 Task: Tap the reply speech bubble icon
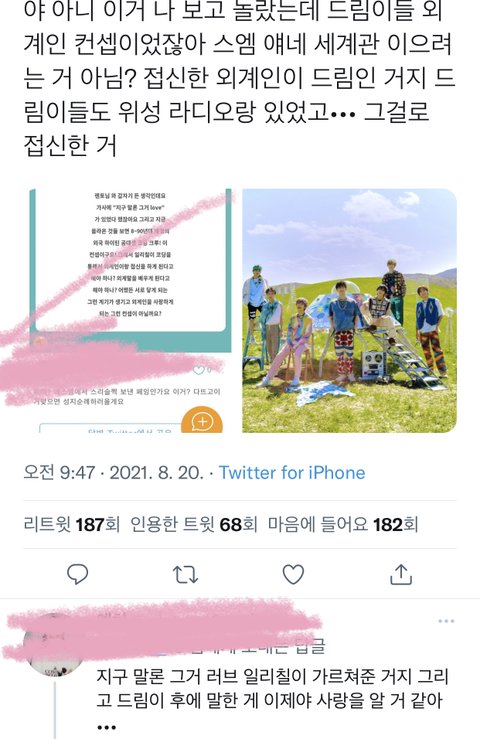click(77, 575)
